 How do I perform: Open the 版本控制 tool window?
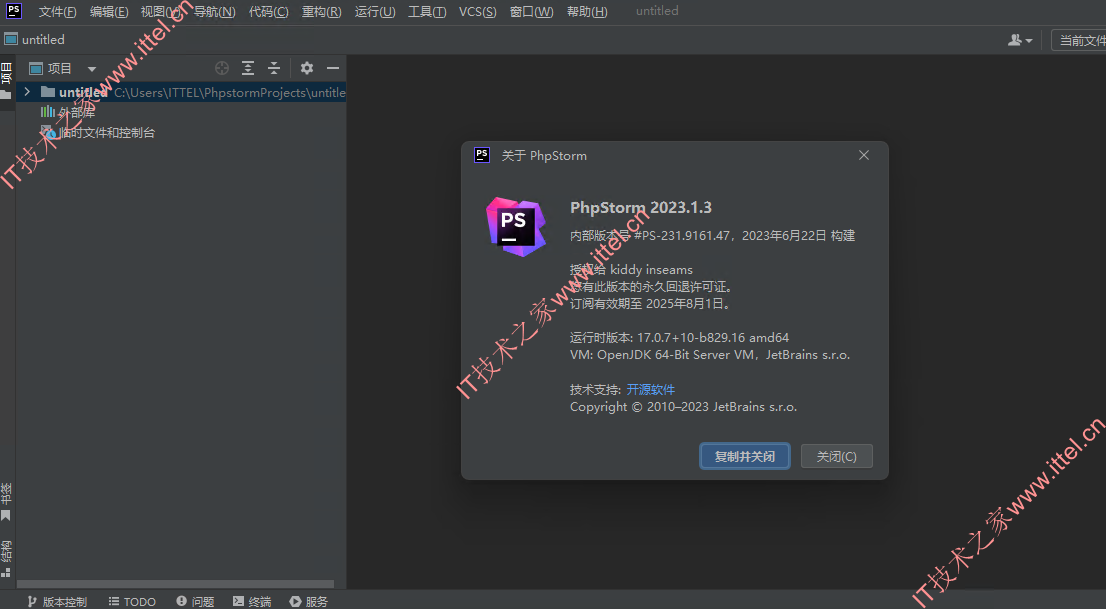click(x=57, y=601)
